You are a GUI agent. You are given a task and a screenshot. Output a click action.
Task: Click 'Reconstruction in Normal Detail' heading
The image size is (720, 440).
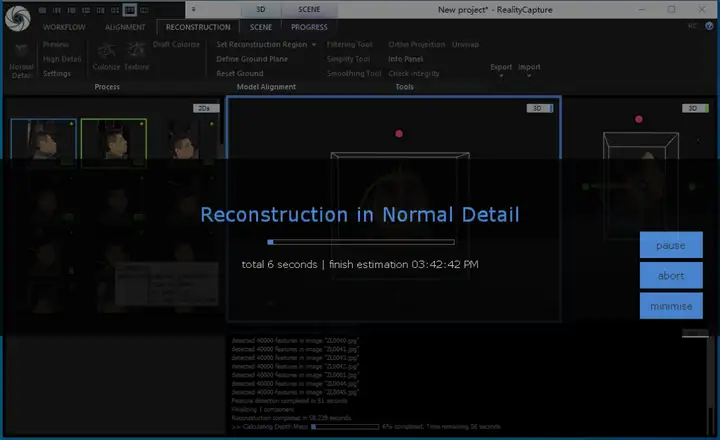tap(360, 215)
